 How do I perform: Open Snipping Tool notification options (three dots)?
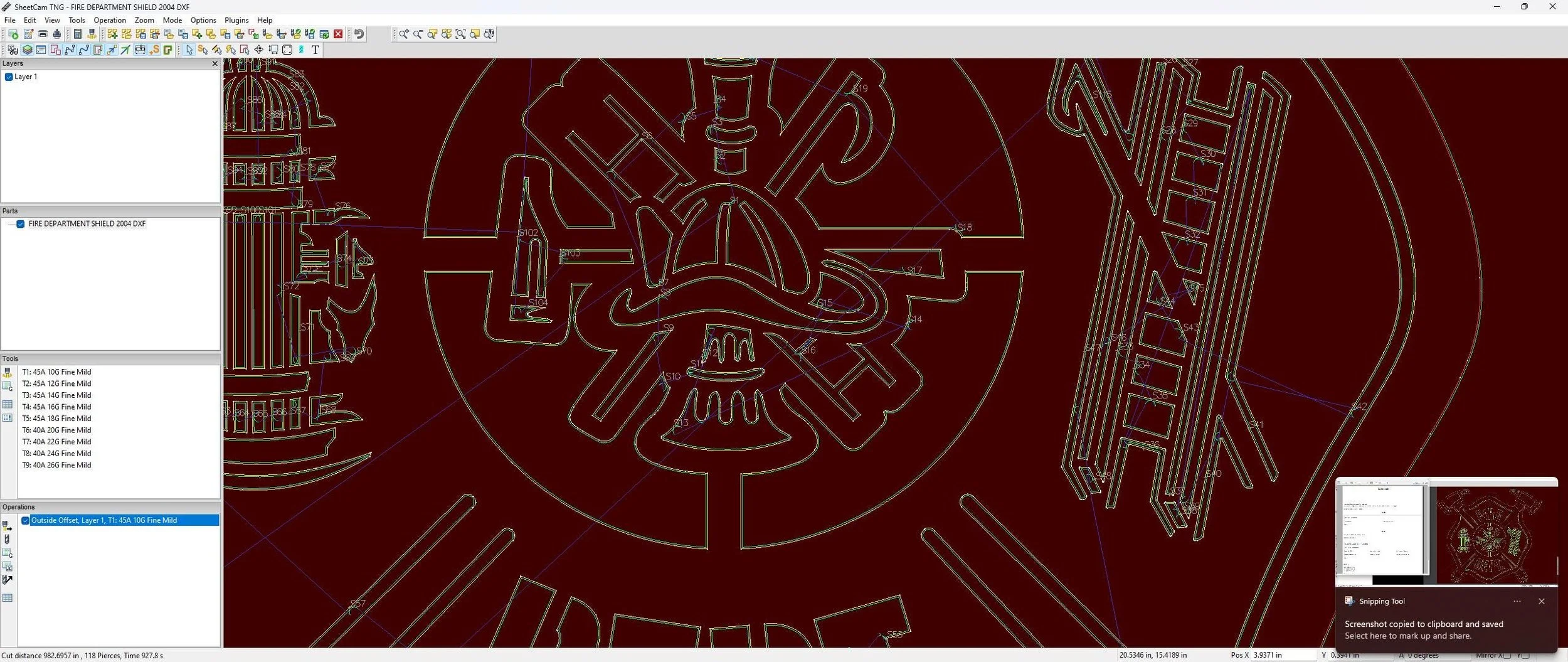coord(1517,601)
